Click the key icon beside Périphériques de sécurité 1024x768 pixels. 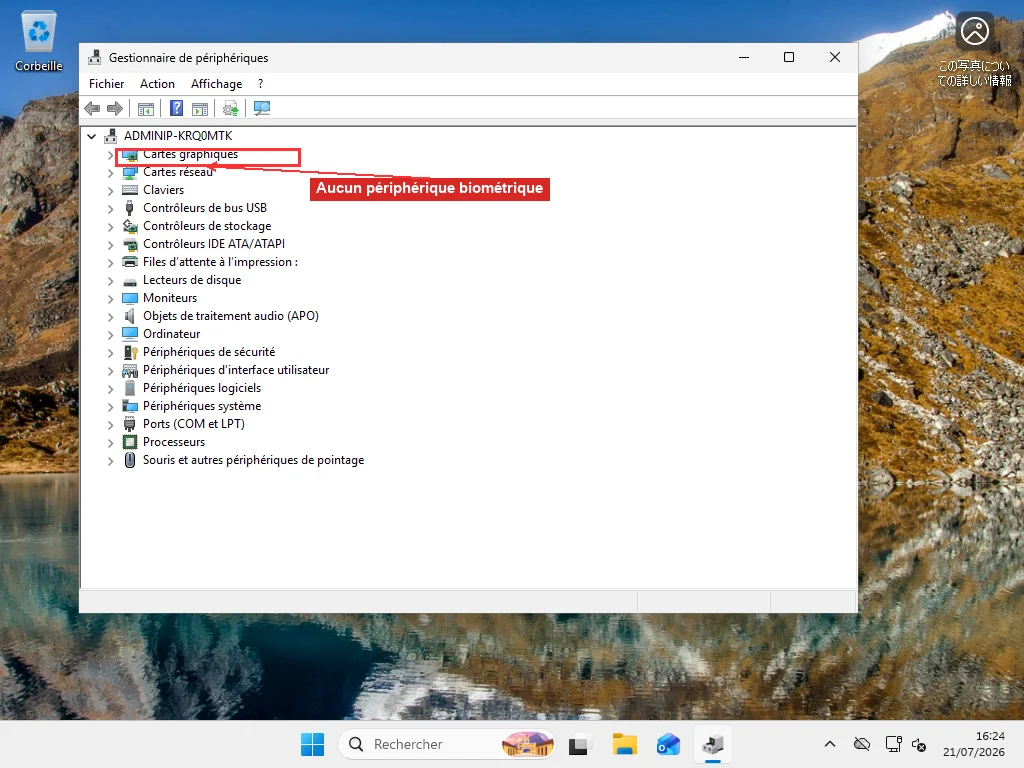point(130,352)
